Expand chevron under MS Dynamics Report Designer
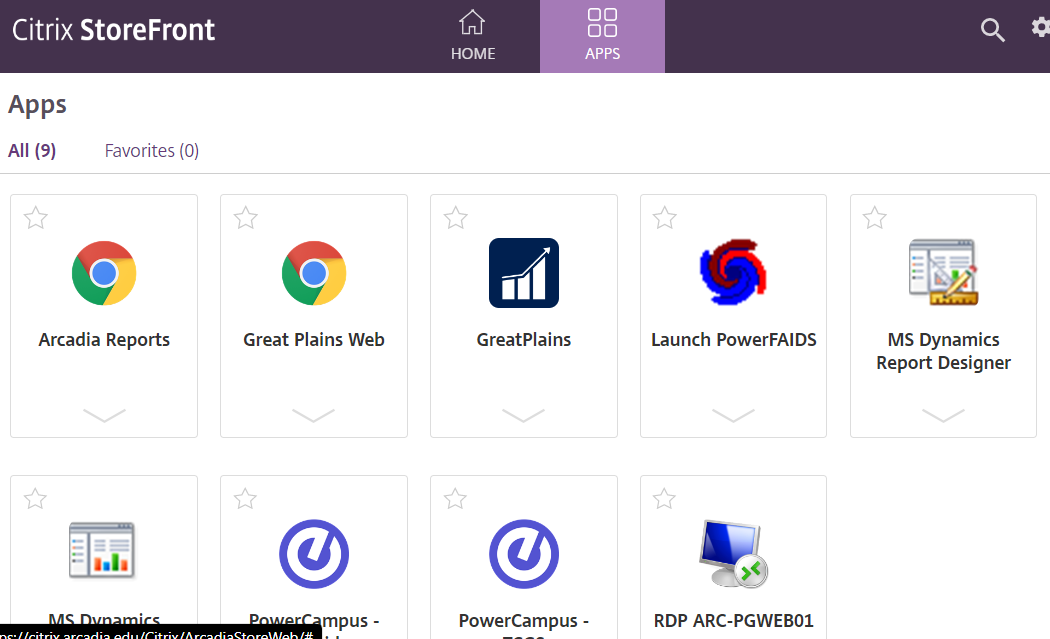 (943, 415)
